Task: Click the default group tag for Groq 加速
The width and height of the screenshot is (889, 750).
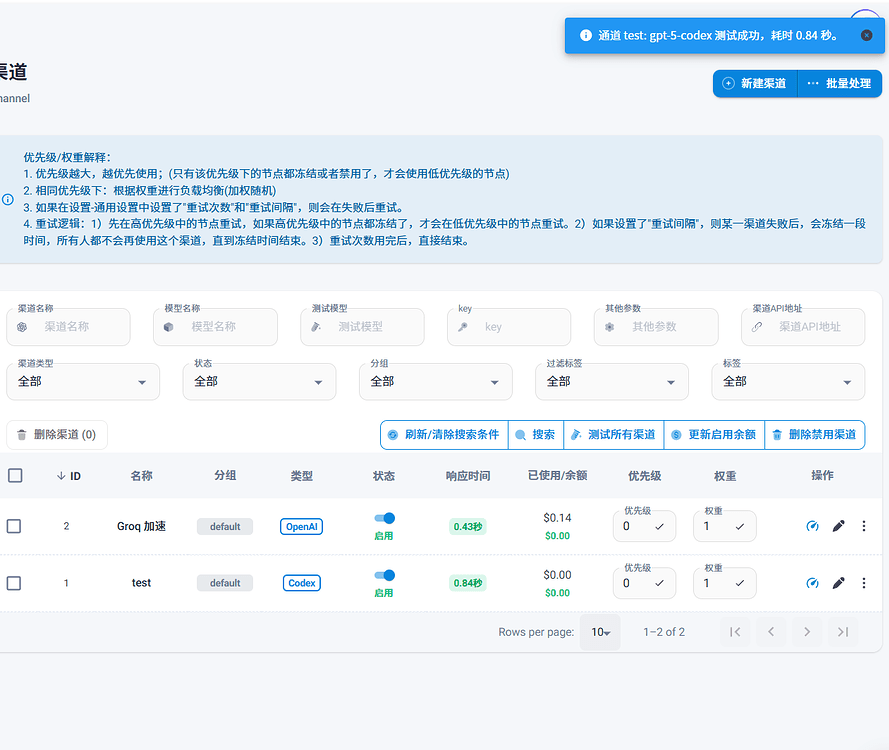Action: (225, 527)
